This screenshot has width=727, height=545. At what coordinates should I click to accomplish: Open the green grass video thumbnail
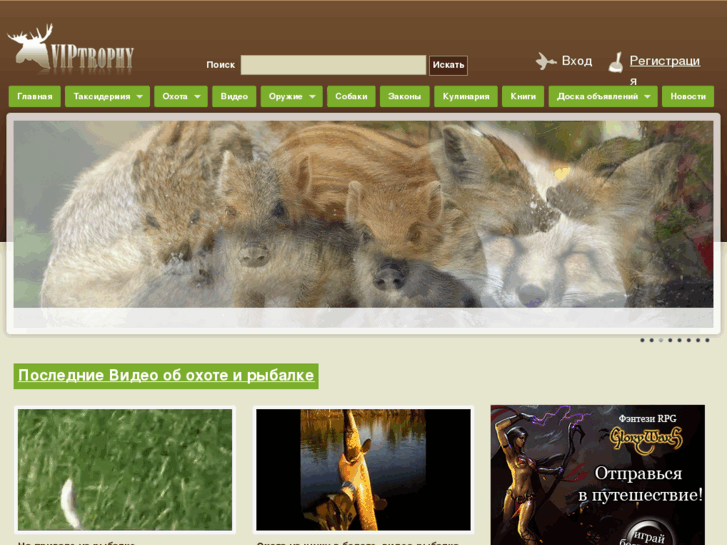click(x=125, y=469)
